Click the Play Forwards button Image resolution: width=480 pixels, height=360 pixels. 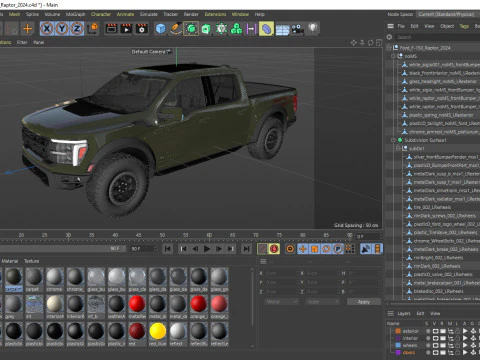207,249
